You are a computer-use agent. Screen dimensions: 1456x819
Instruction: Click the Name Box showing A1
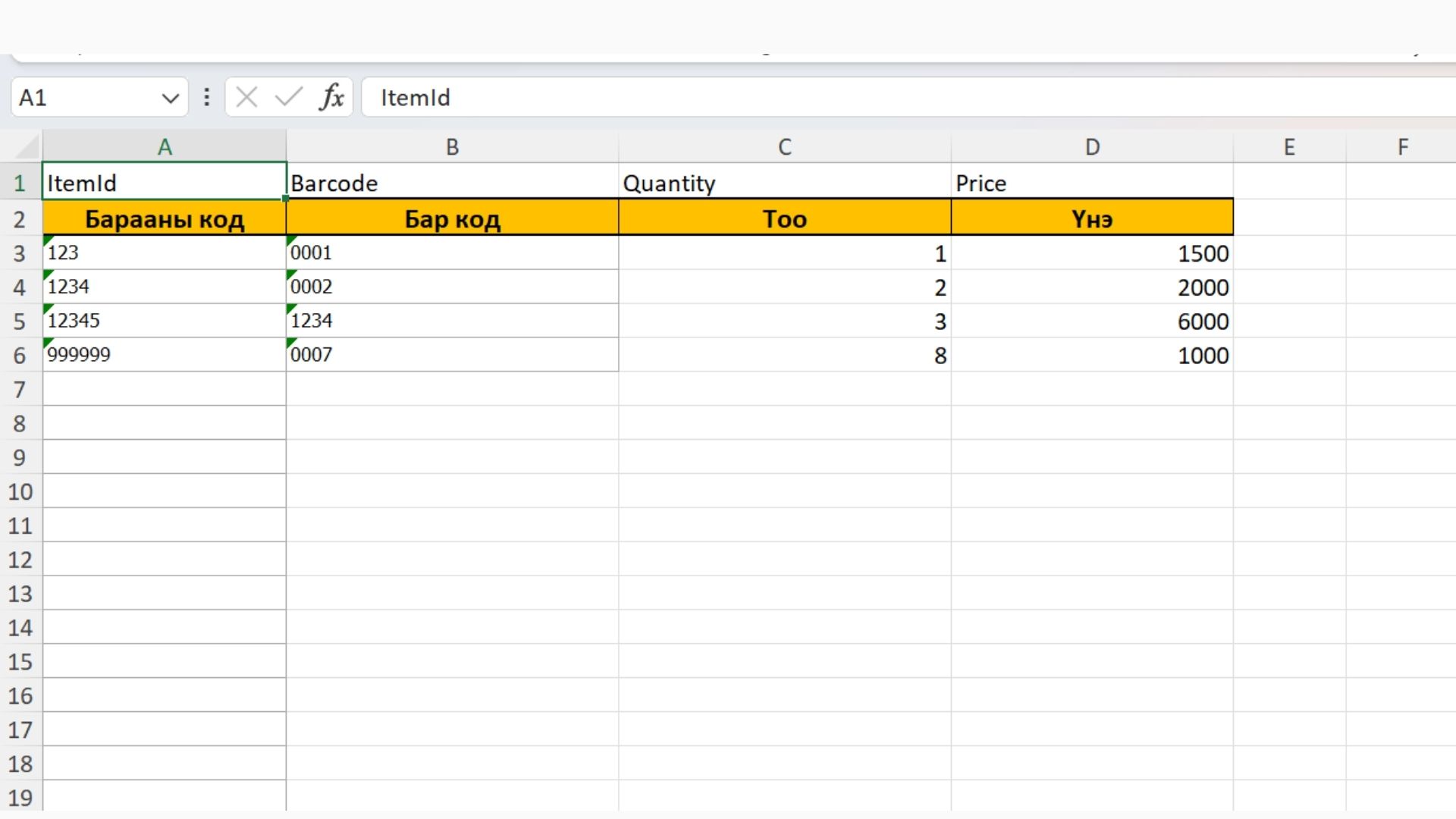(x=83, y=98)
